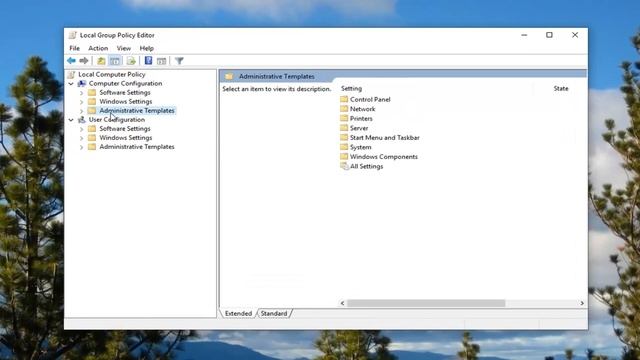Select Start Menu and Taskbar folder
Viewport: 640px width, 360px height.
[384, 138]
